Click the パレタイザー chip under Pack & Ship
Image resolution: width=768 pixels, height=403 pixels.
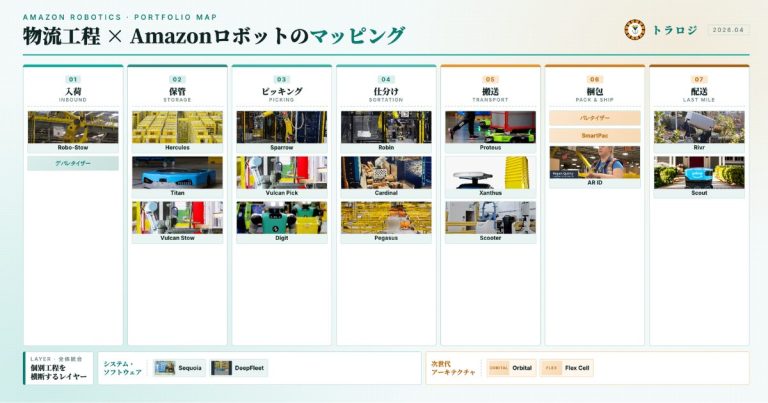[595, 118]
